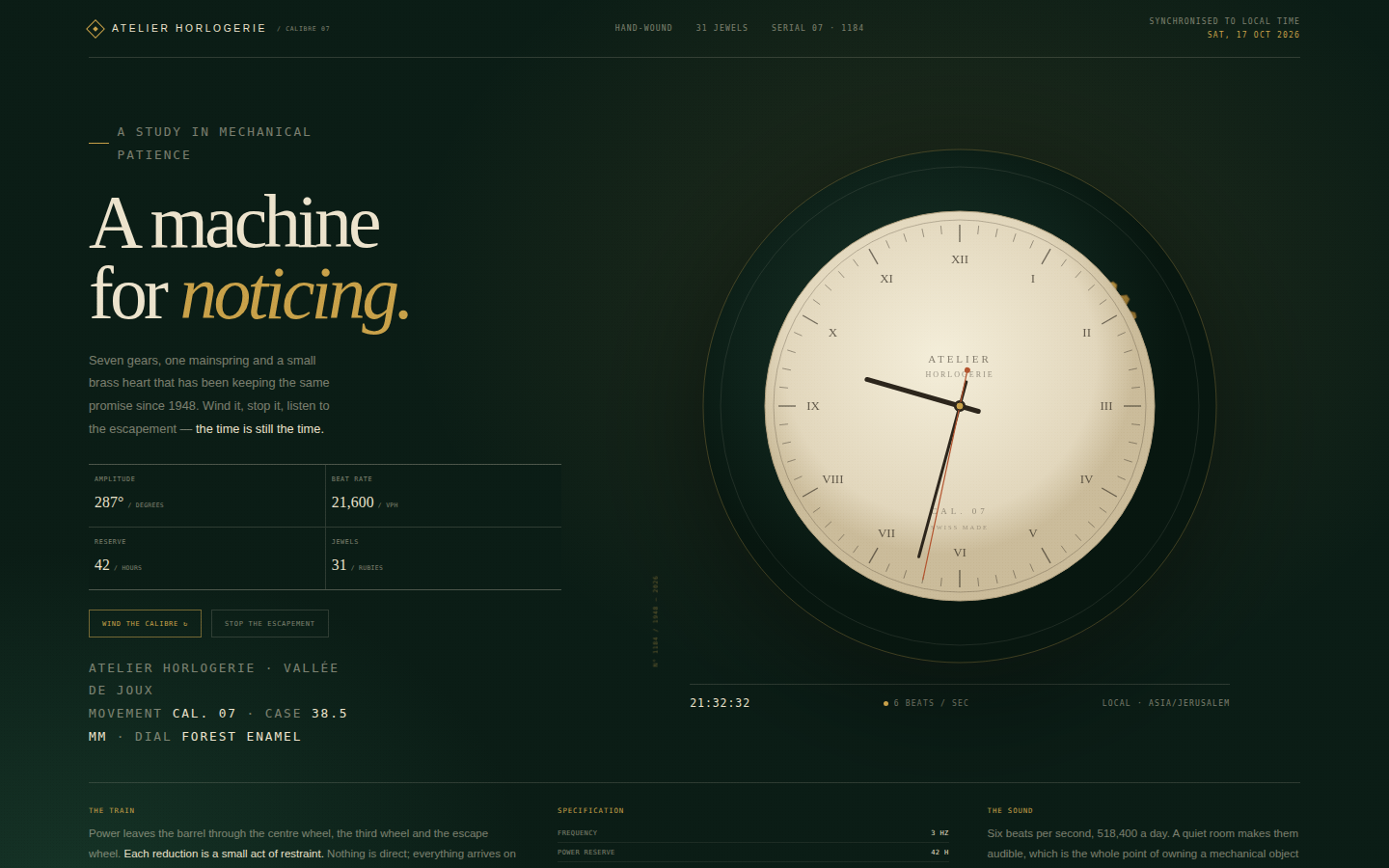Click the 'LOCAL · ASIA/JERUSALEM' timezone label
The image size is (1389, 868).
point(1165,703)
